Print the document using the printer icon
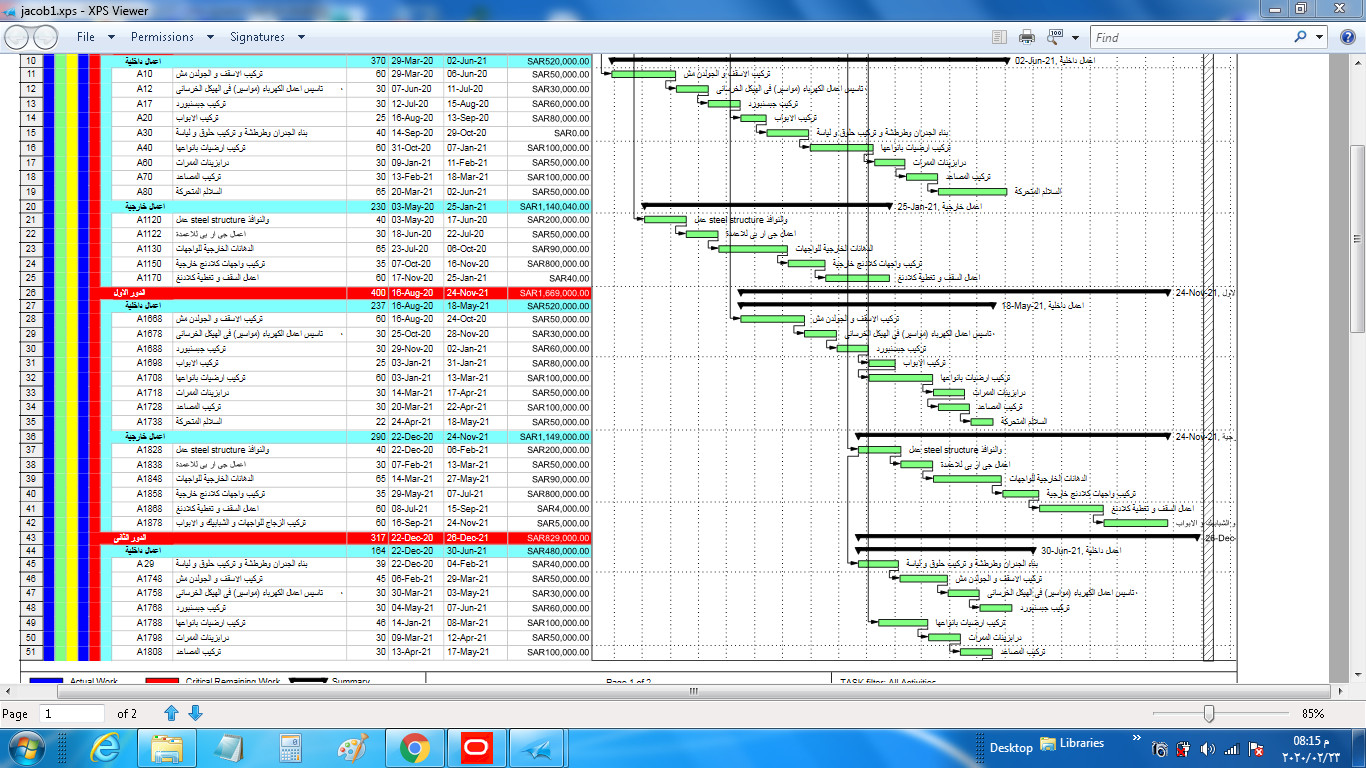 point(1027,37)
